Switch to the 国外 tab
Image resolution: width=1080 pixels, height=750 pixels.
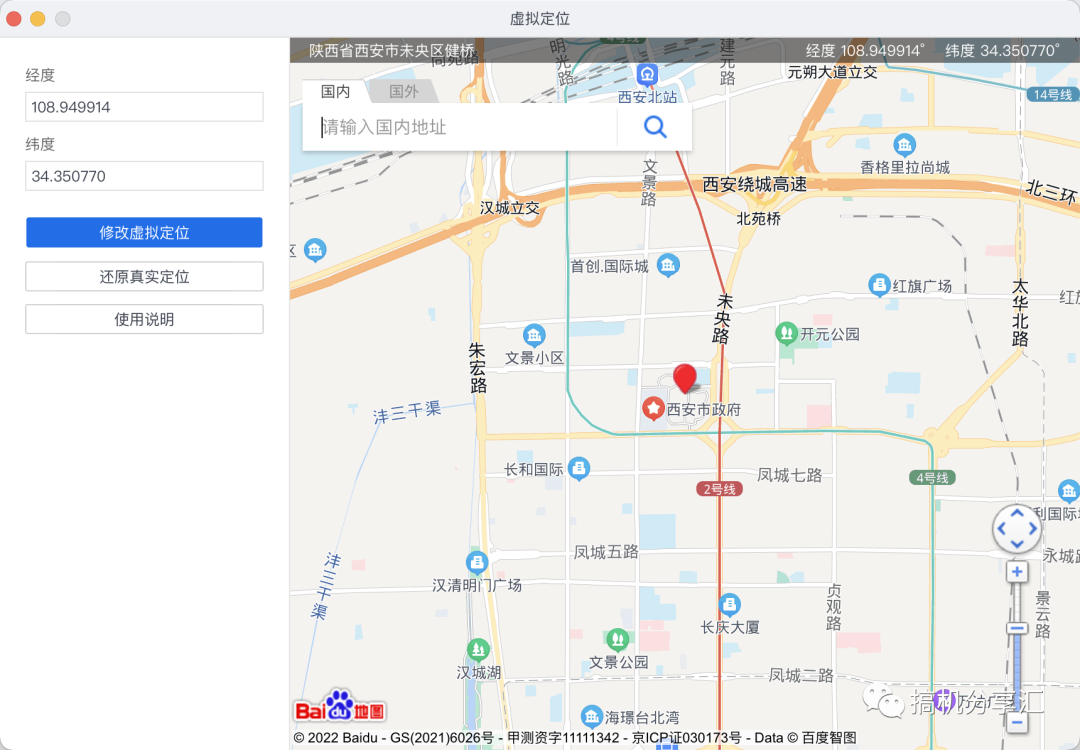coord(404,92)
